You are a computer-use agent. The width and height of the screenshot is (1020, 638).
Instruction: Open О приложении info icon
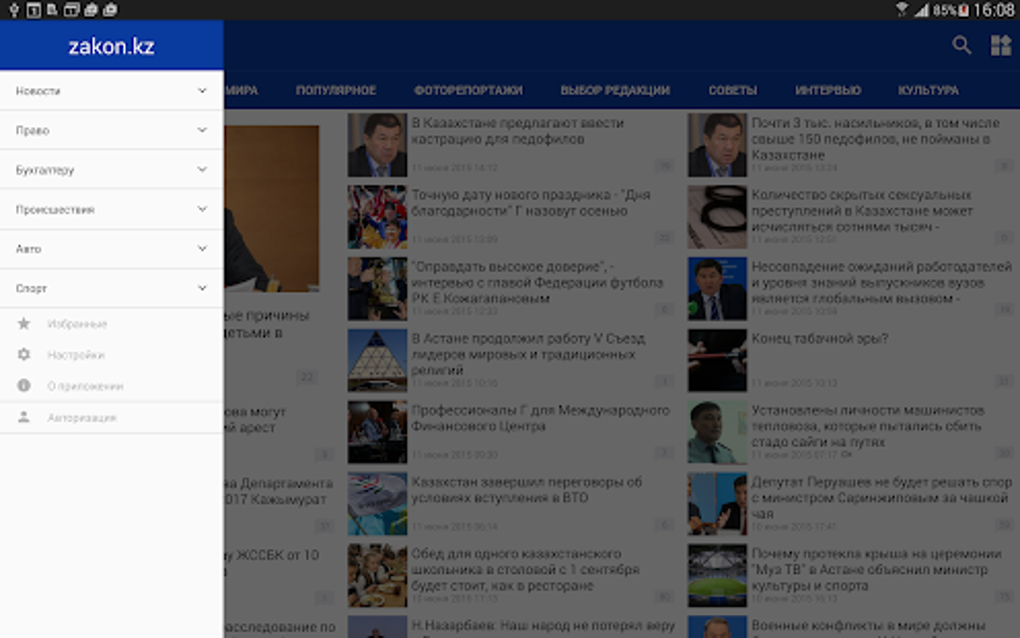[24, 386]
